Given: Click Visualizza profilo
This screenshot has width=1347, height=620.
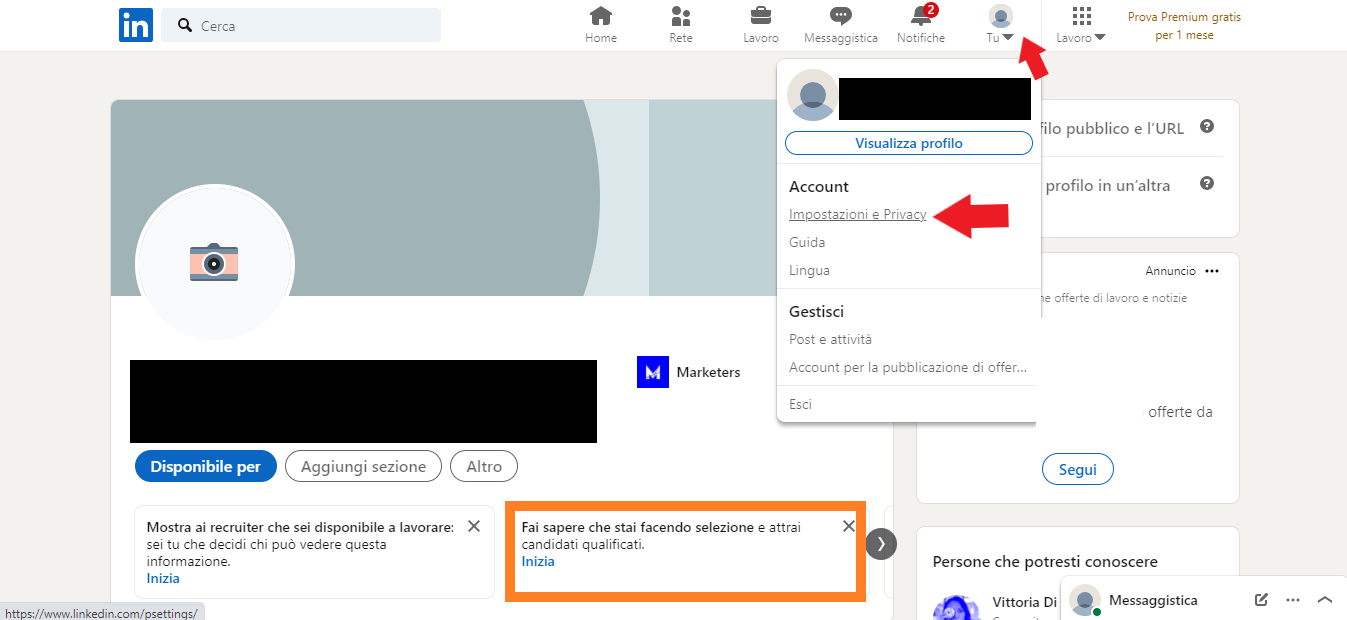Looking at the screenshot, I should 907,143.
